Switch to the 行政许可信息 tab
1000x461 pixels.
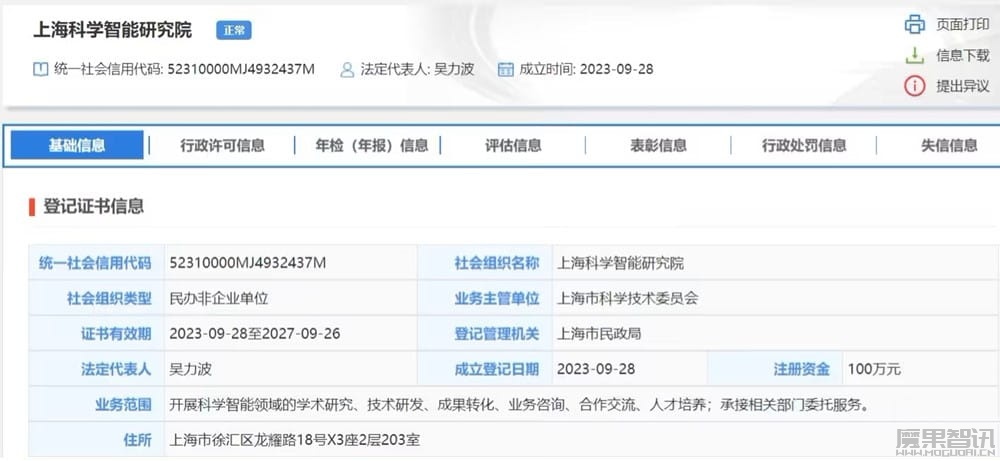(x=222, y=145)
